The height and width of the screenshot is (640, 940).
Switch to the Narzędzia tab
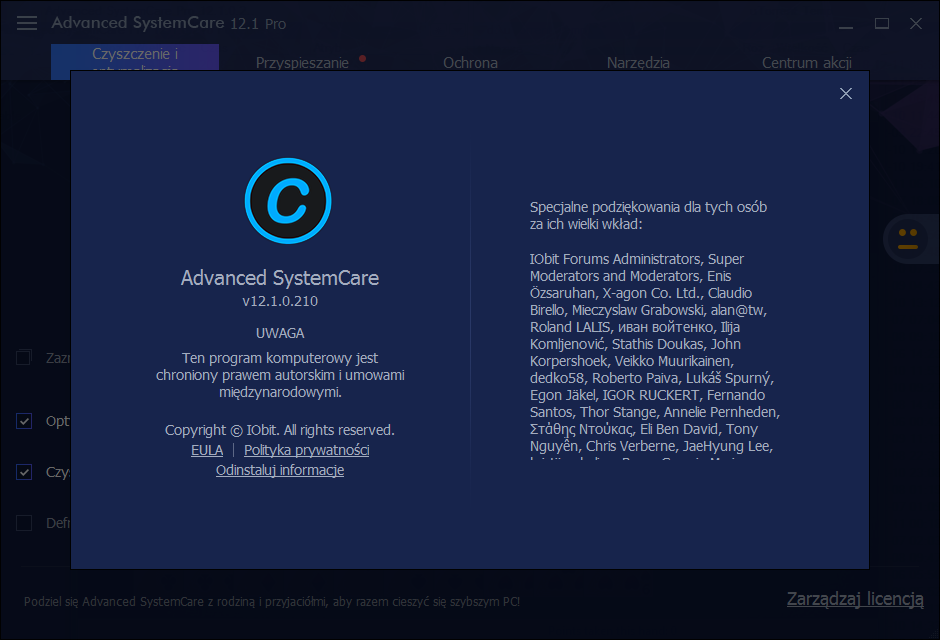[638, 63]
